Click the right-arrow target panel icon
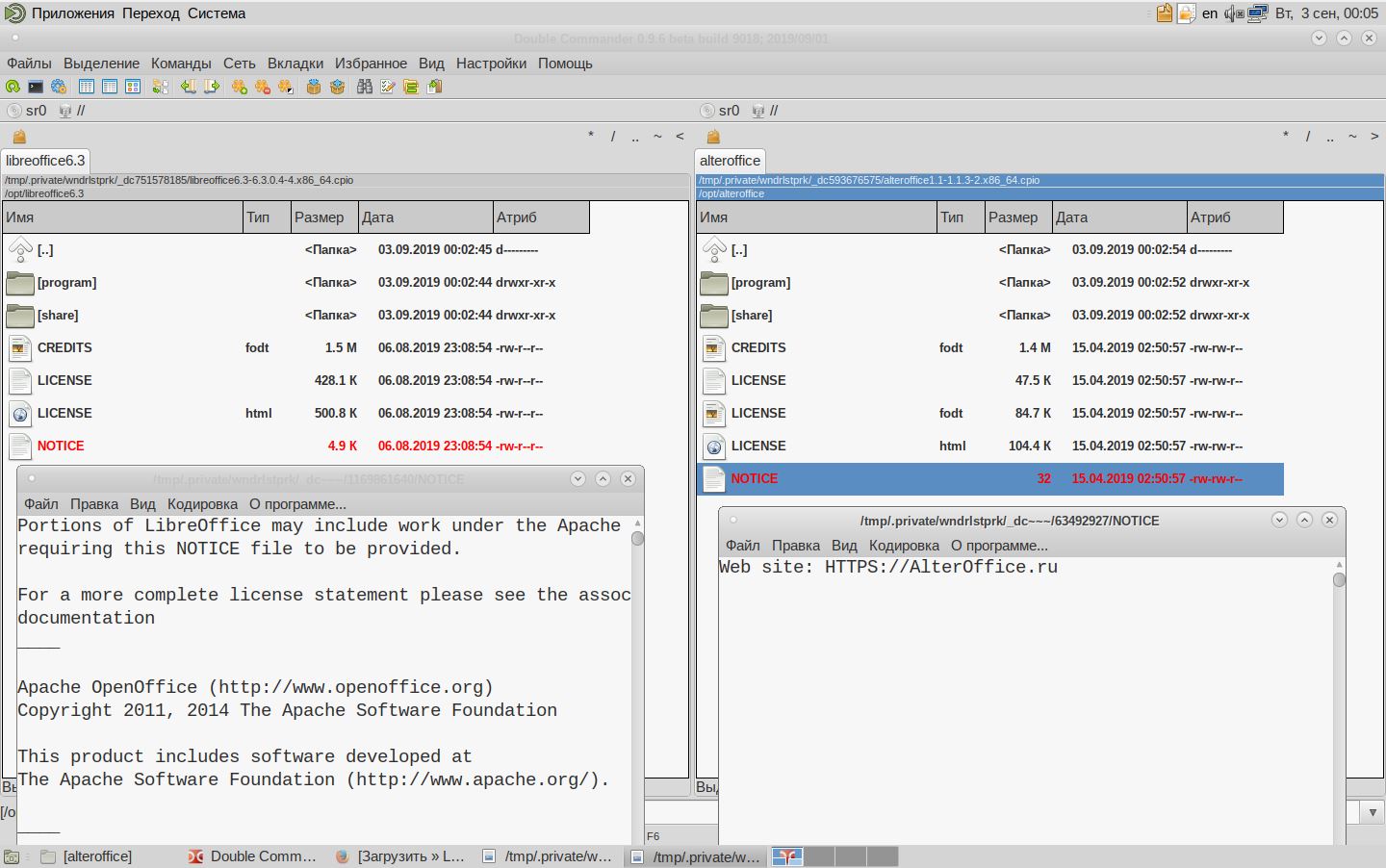 point(212,87)
